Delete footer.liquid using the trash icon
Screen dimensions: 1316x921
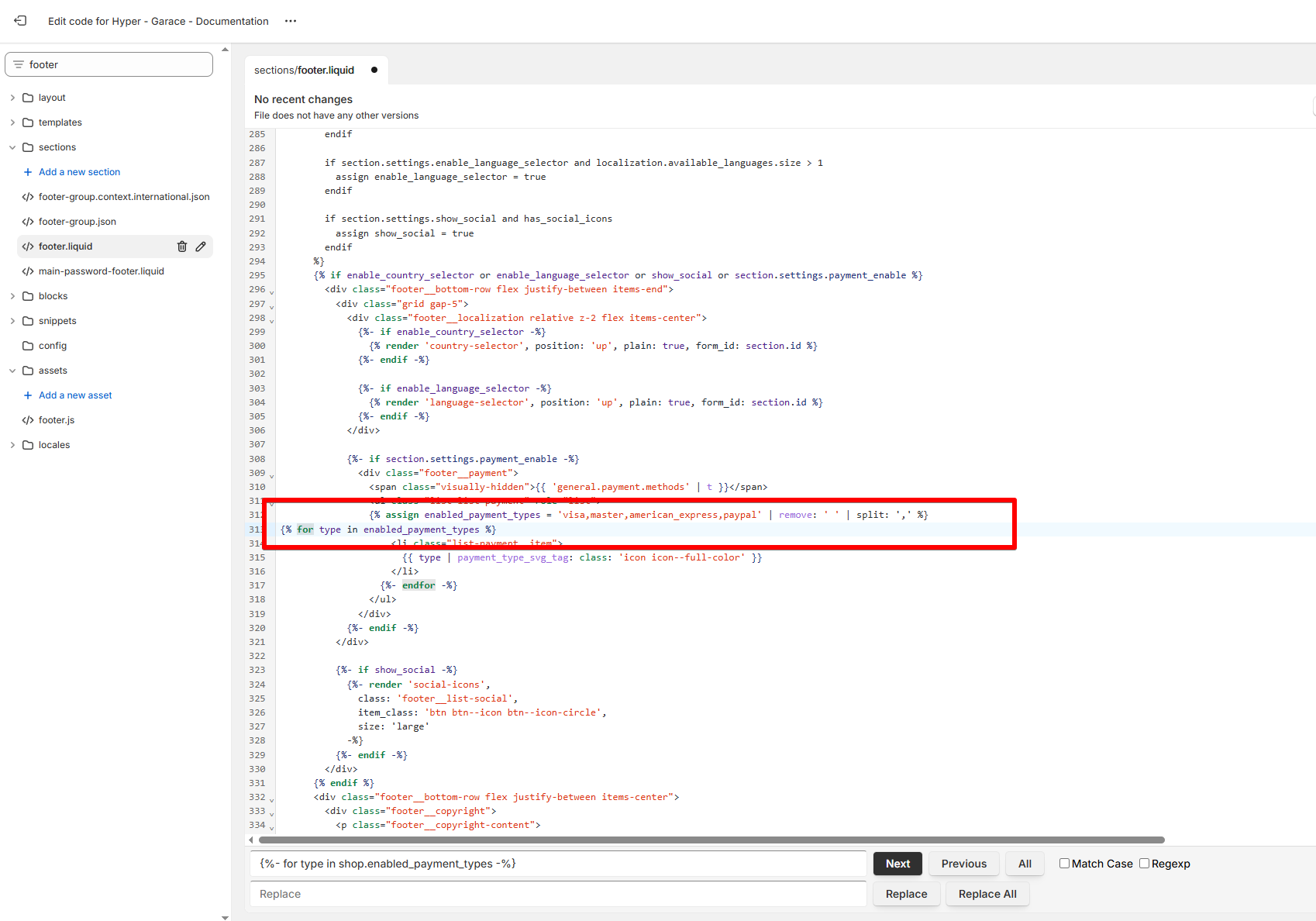182,247
